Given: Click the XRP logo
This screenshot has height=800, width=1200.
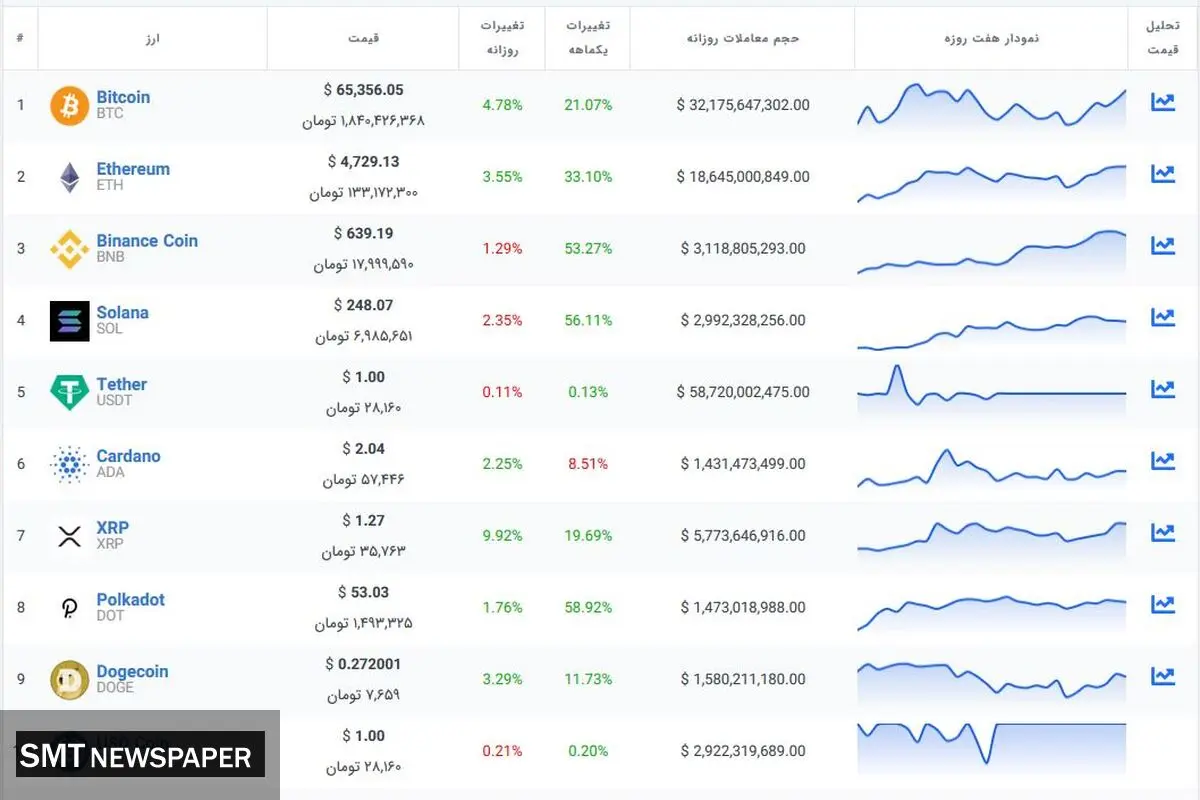Looking at the screenshot, I should coord(69,536).
